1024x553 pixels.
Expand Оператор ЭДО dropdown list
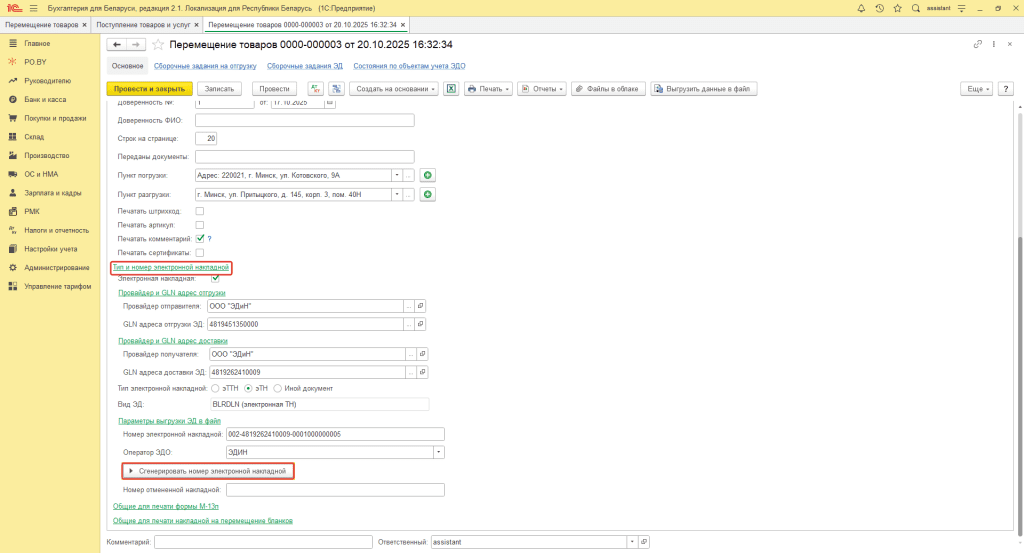439,452
